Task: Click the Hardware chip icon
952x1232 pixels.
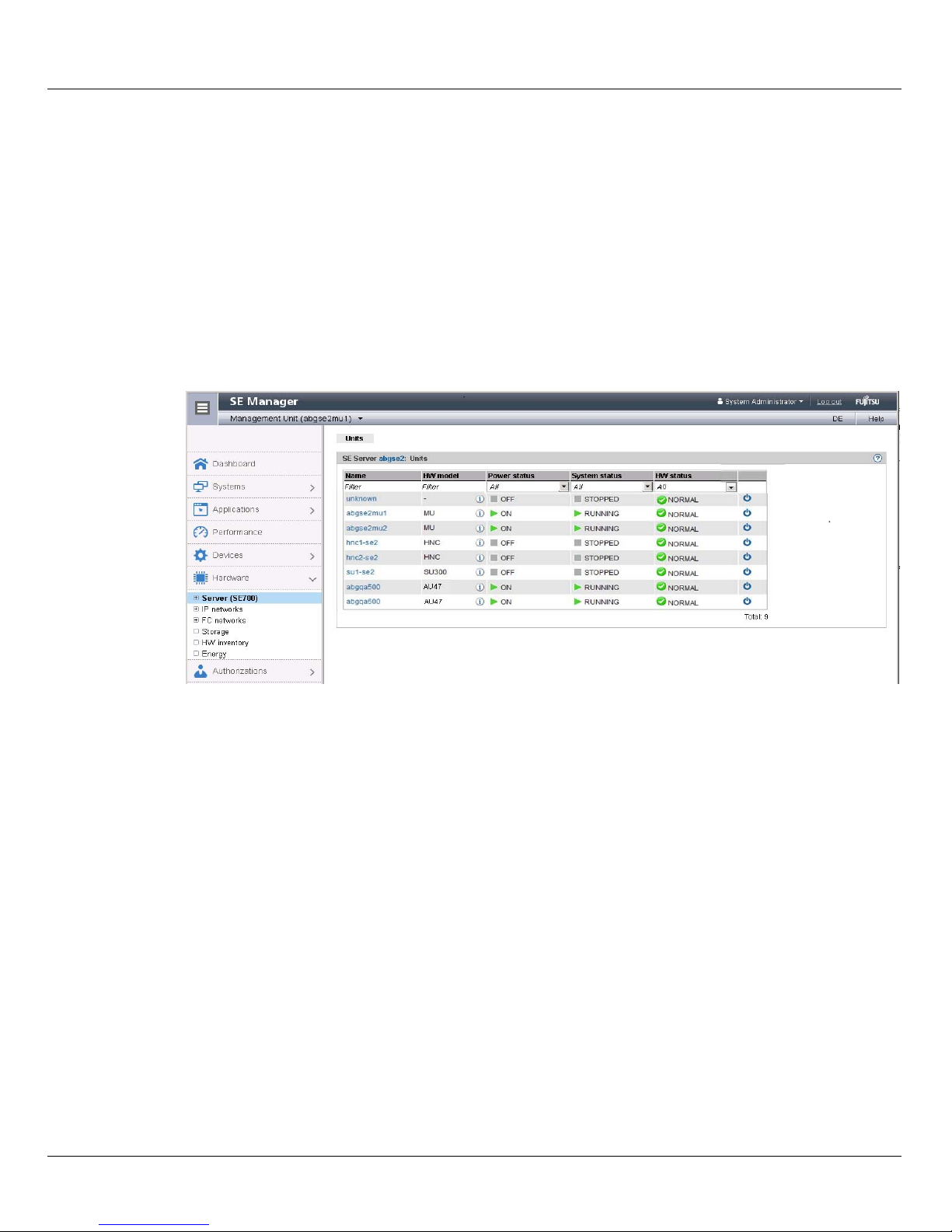Action: point(201,578)
